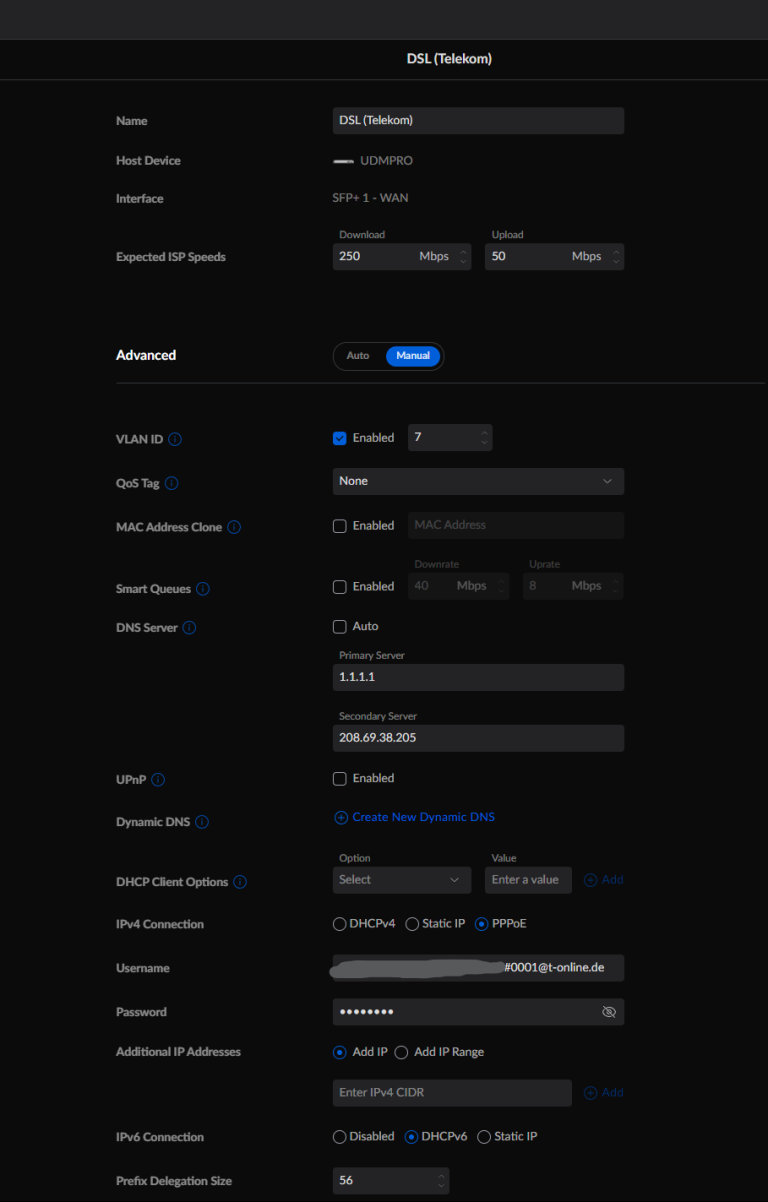Image resolution: width=768 pixels, height=1202 pixels.
Task: Toggle password visibility eye icon
Action: coord(609,1012)
